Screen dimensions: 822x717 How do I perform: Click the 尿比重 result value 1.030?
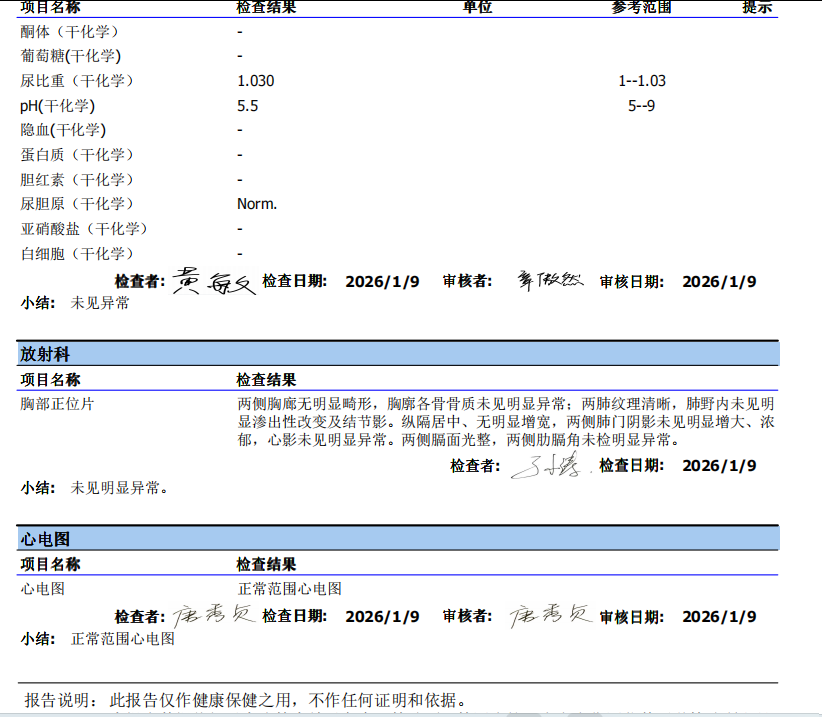click(x=255, y=81)
